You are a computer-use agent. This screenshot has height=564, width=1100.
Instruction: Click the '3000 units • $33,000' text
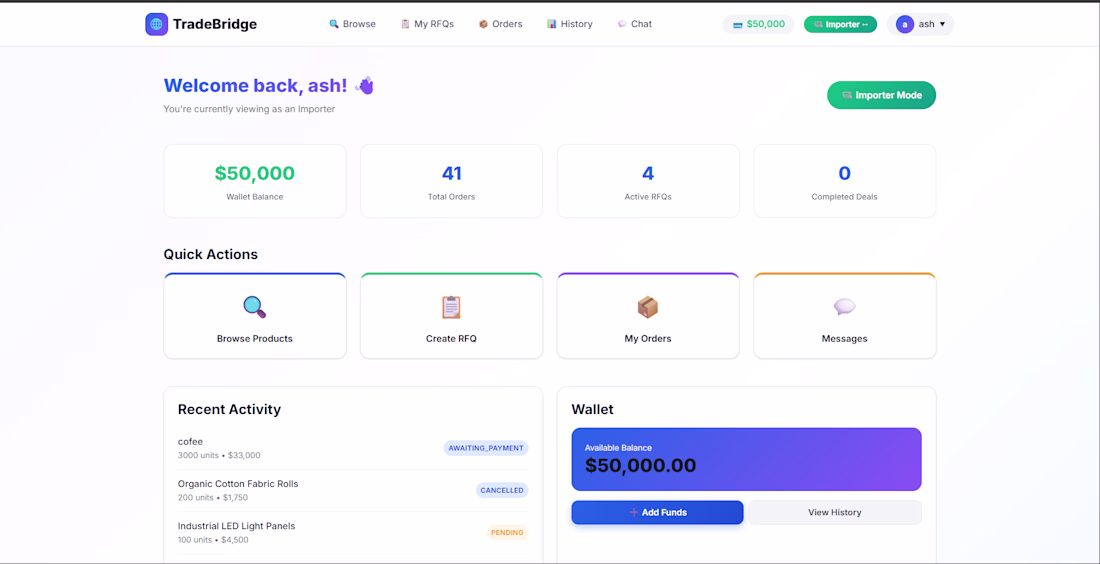pos(219,455)
